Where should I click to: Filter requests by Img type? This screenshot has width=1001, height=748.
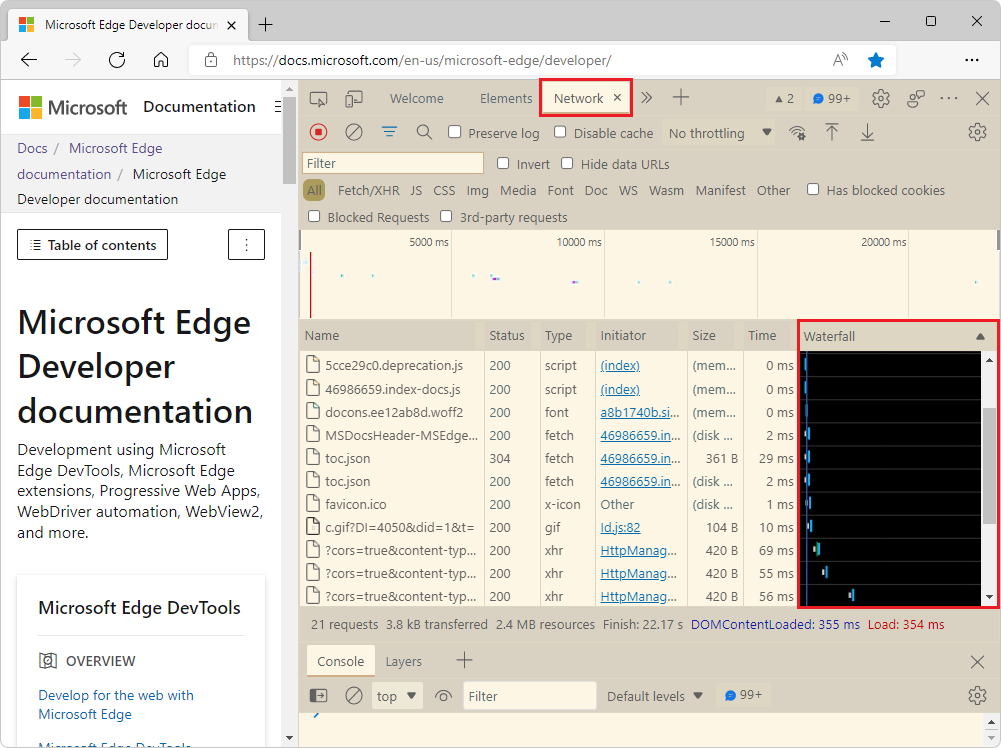[x=477, y=190]
